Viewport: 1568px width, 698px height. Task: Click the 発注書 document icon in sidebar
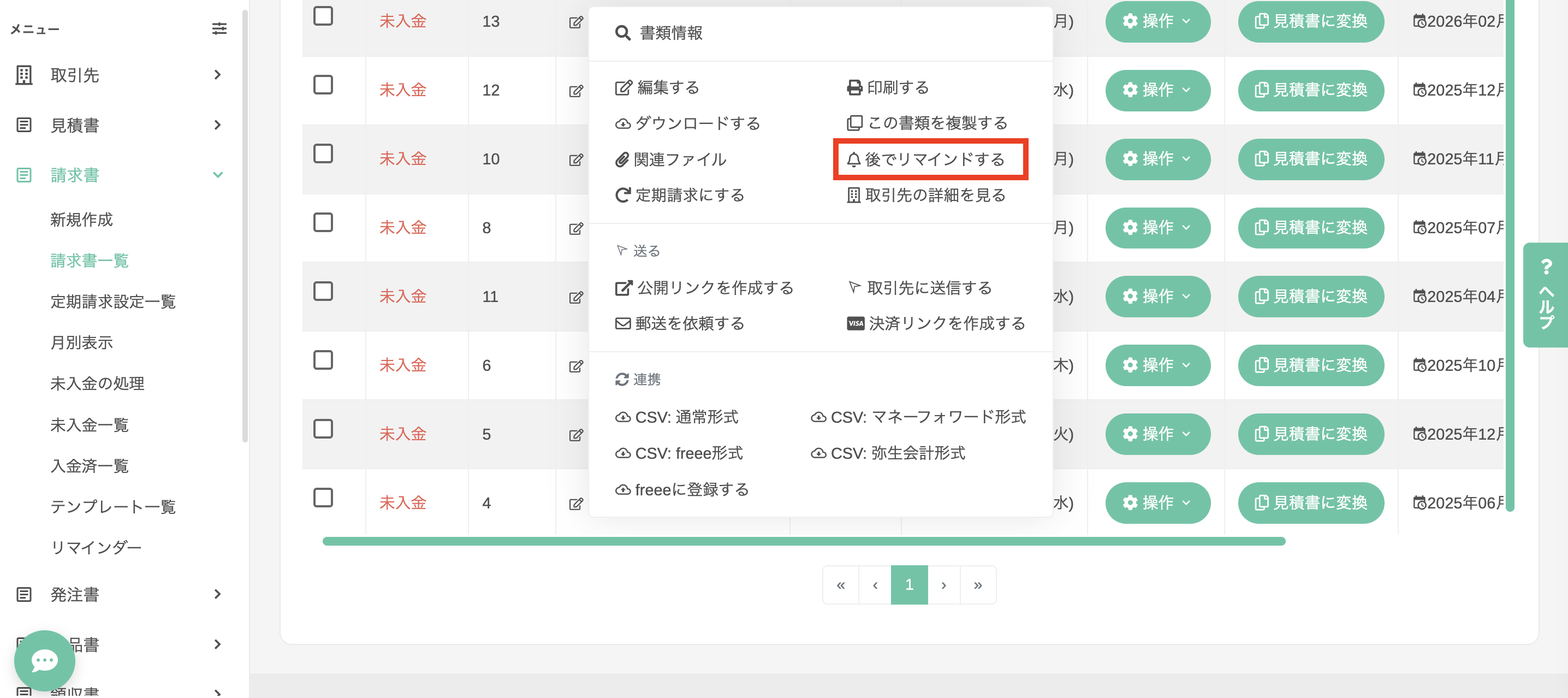(x=23, y=594)
